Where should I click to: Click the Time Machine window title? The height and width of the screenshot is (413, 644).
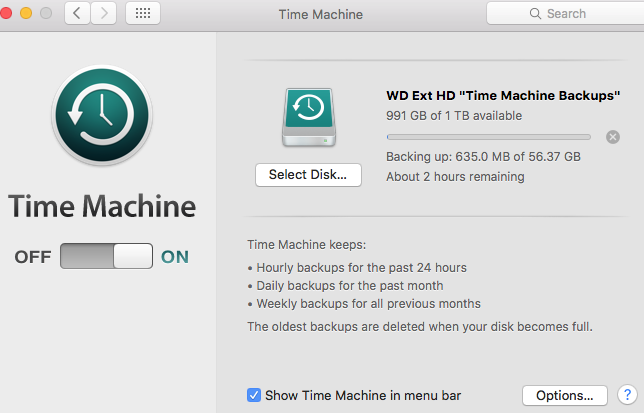[321, 14]
